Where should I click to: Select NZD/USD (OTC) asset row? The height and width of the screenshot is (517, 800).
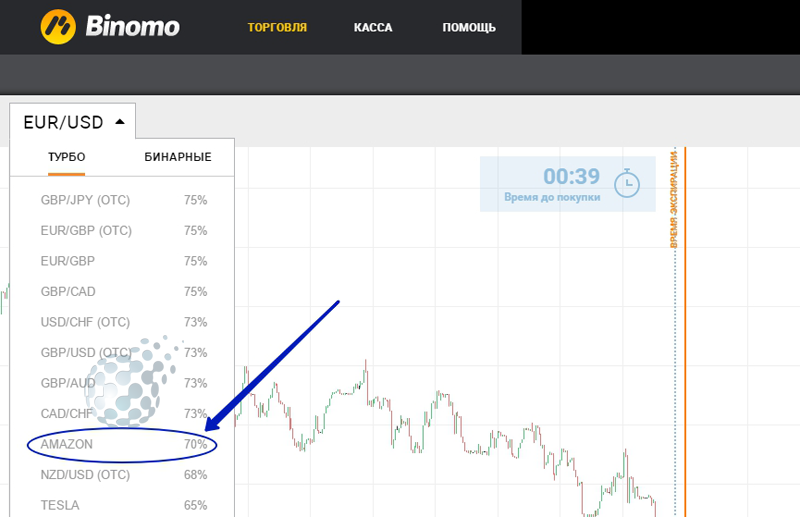(x=122, y=475)
